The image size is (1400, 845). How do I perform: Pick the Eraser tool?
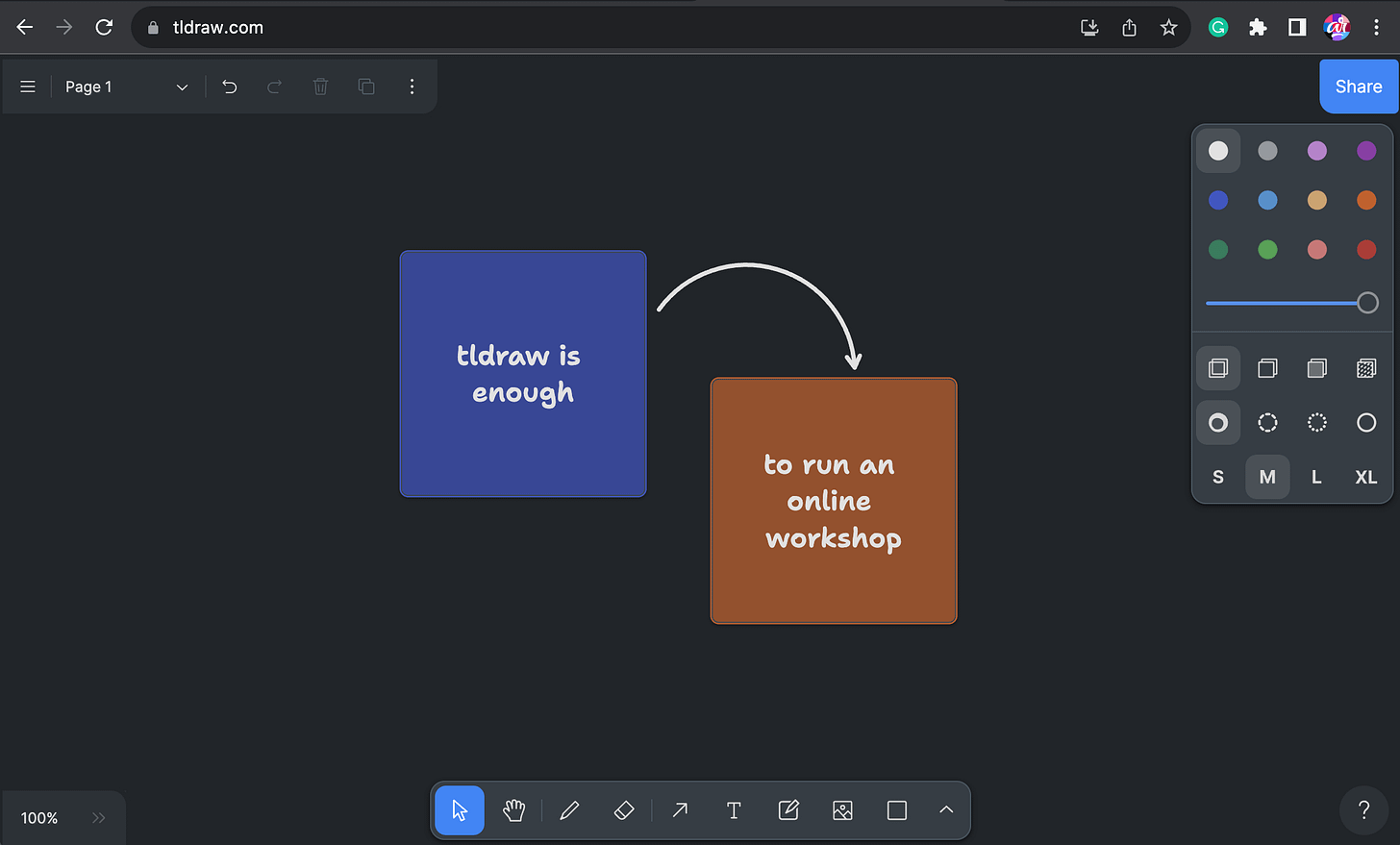pos(624,810)
